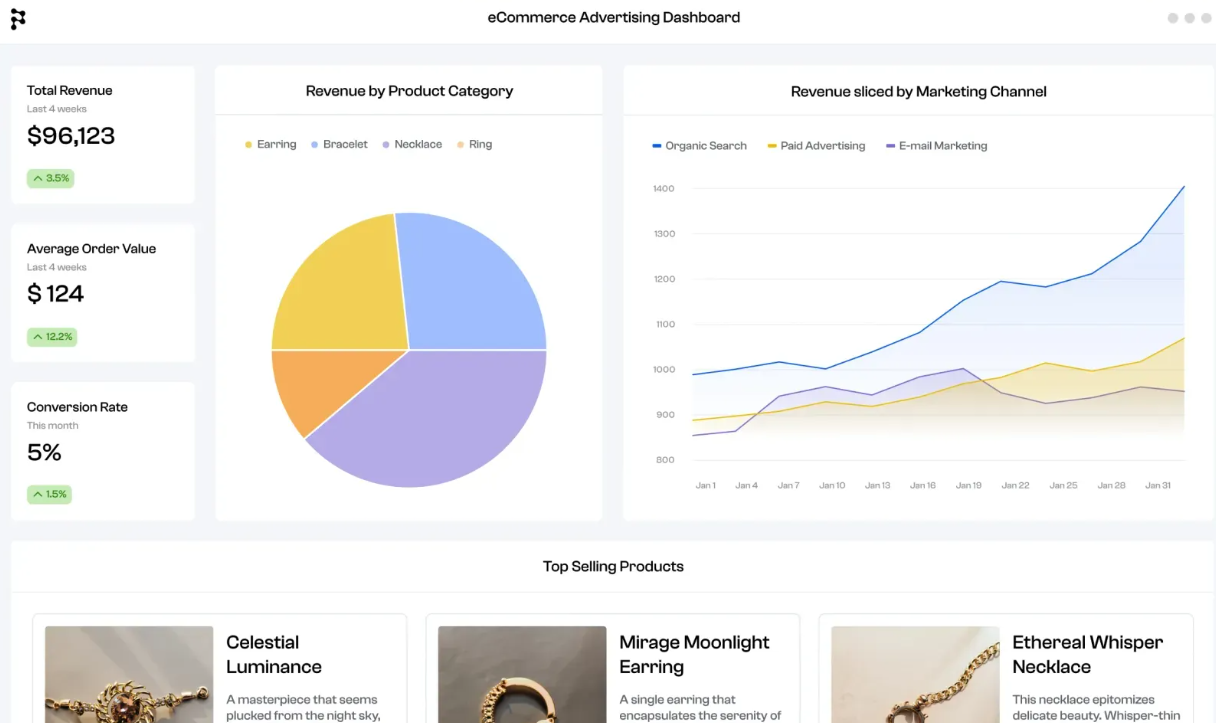The height and width of the screenshot is (723, 1216).
Task: Hide the Paid Advertising series
Action: [816, 146]
